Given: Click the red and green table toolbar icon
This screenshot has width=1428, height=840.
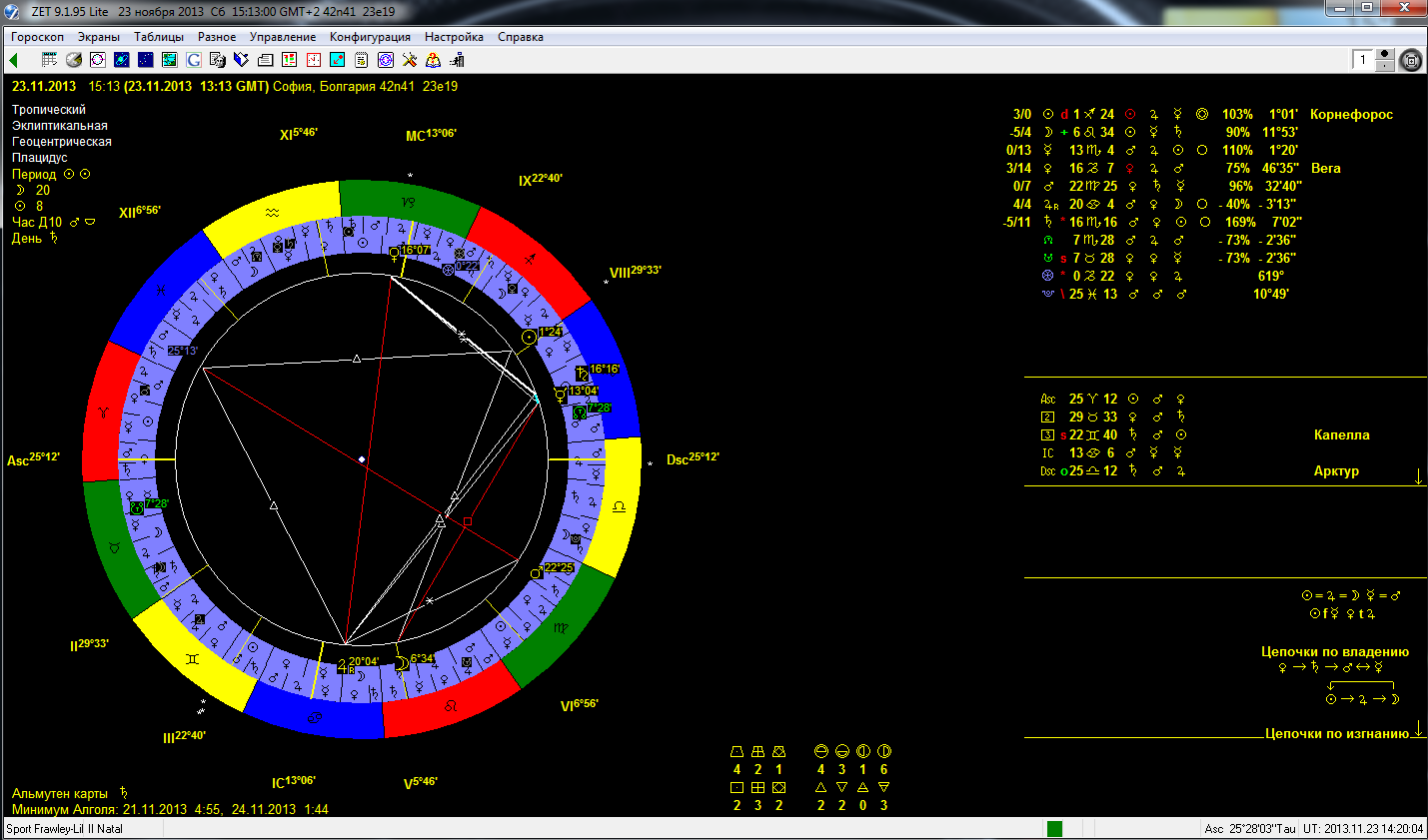Looking at the screenshot, I should click(290, 60).
